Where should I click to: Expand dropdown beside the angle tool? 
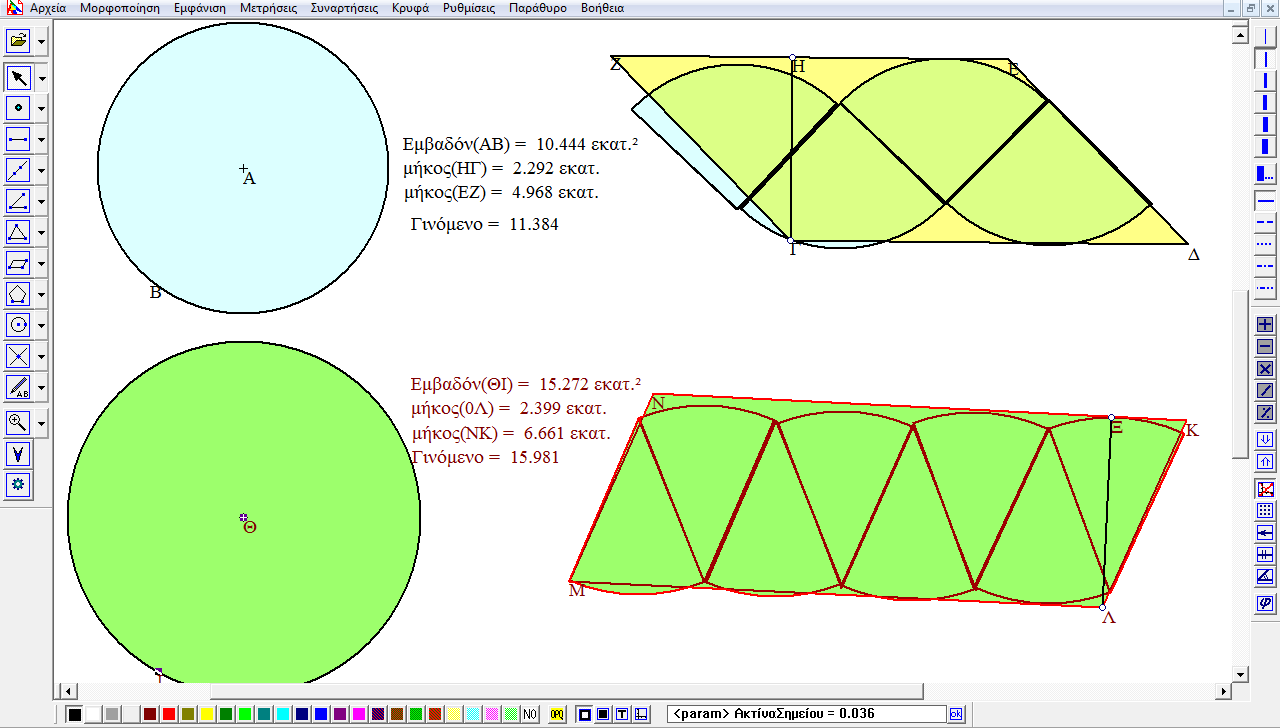tap(41, 202)
